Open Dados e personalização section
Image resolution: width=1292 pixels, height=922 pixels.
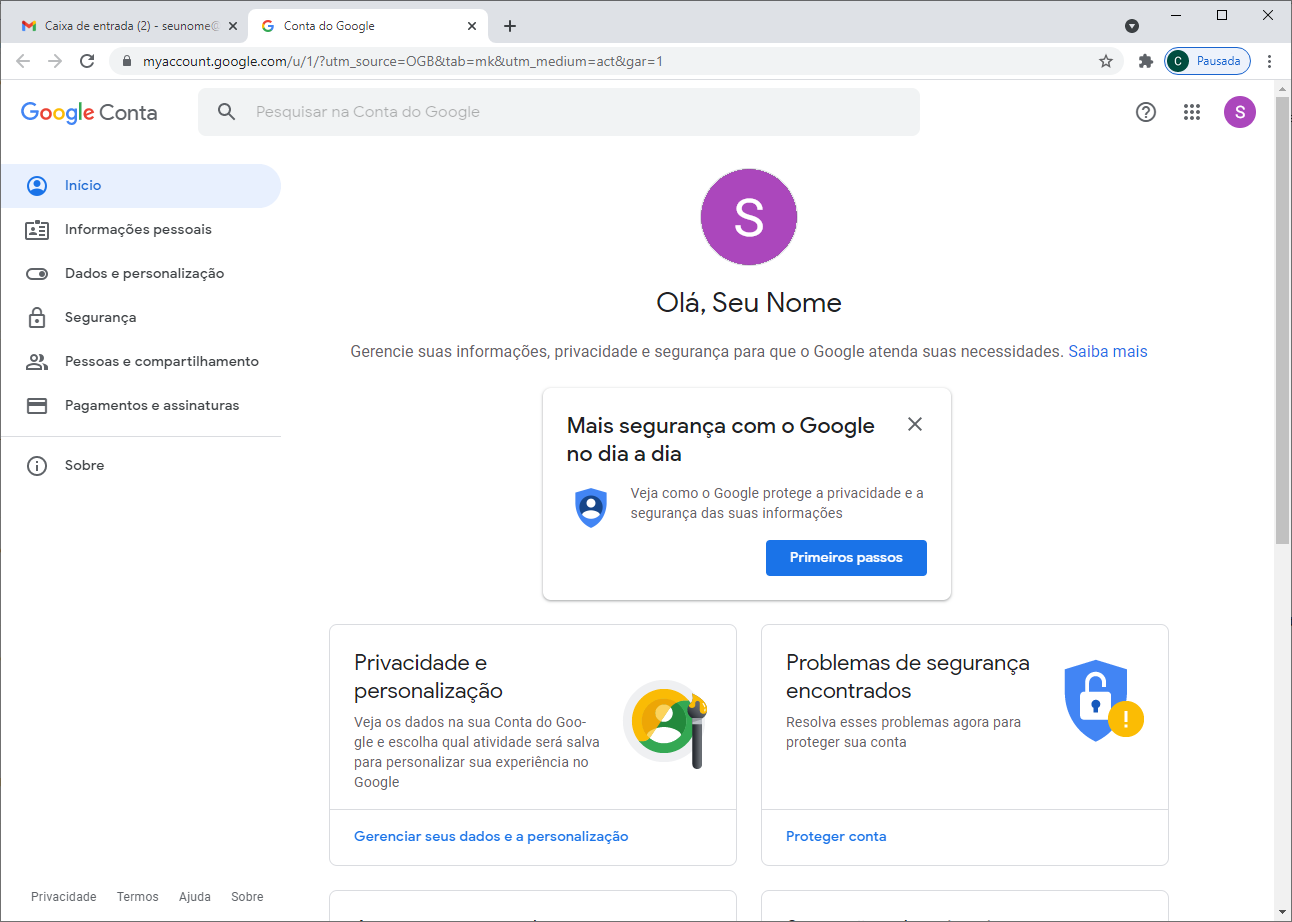coord(140,274)
